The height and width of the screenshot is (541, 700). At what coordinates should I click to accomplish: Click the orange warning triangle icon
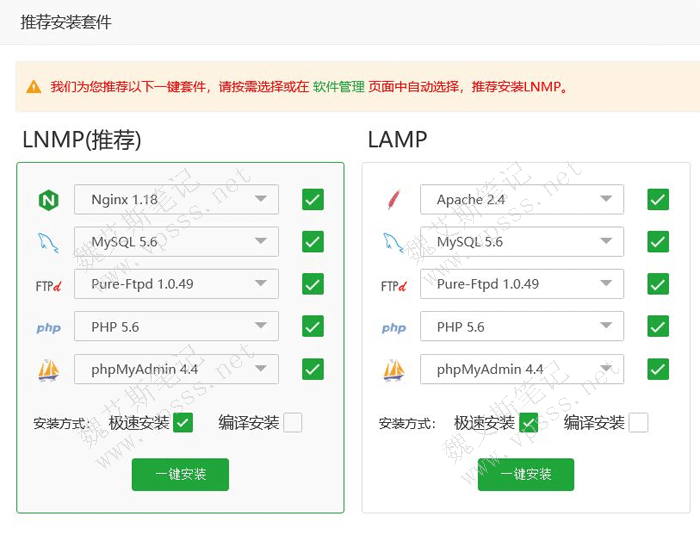point(33,87)
